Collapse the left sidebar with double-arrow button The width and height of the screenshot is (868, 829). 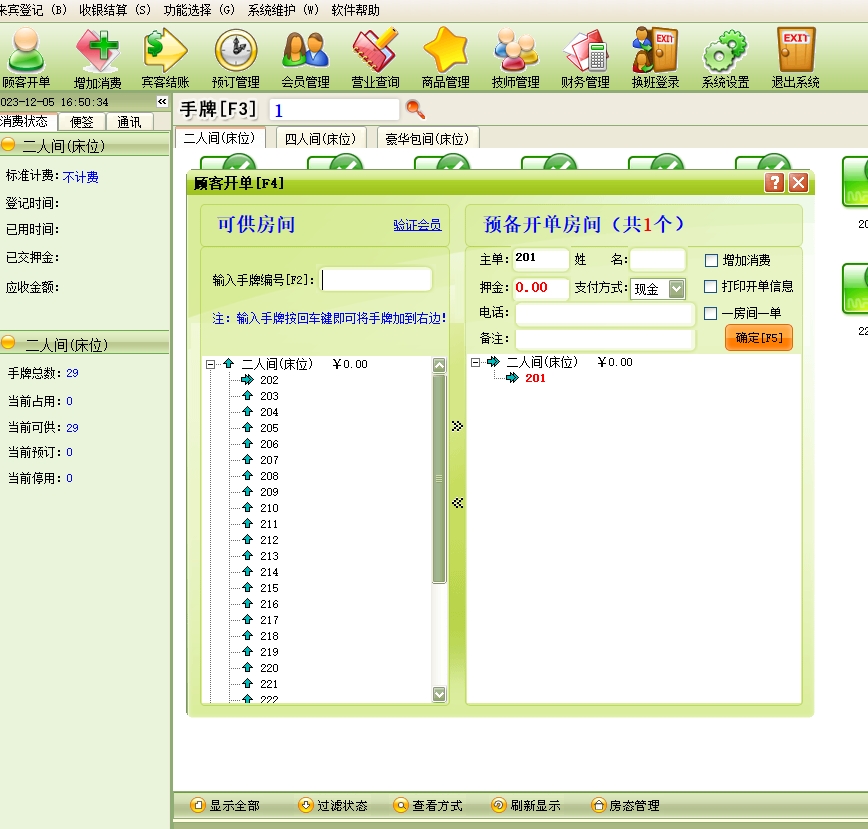tap(162, 102)
